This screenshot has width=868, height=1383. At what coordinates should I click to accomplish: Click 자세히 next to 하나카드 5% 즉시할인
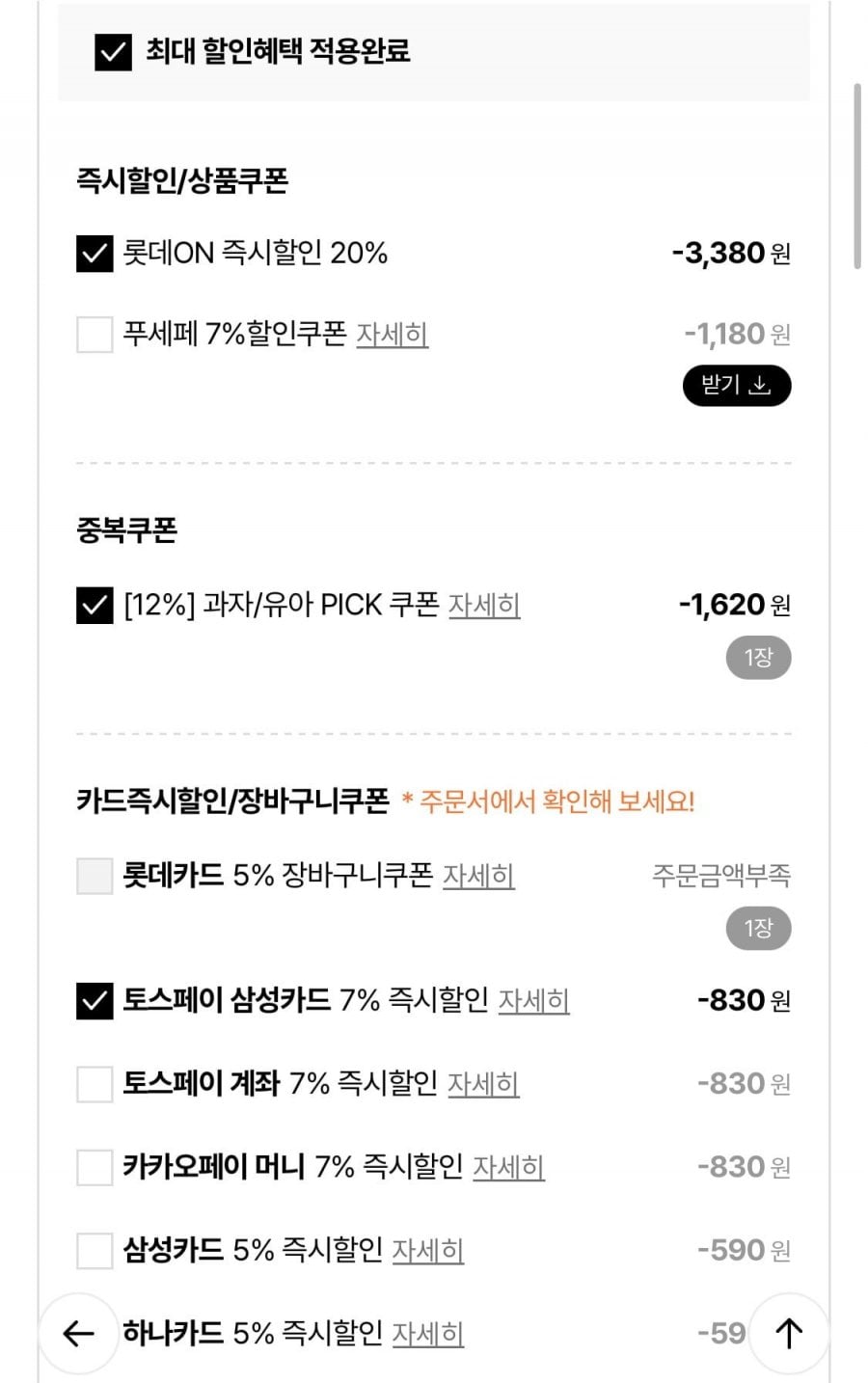coord(428,1334)
